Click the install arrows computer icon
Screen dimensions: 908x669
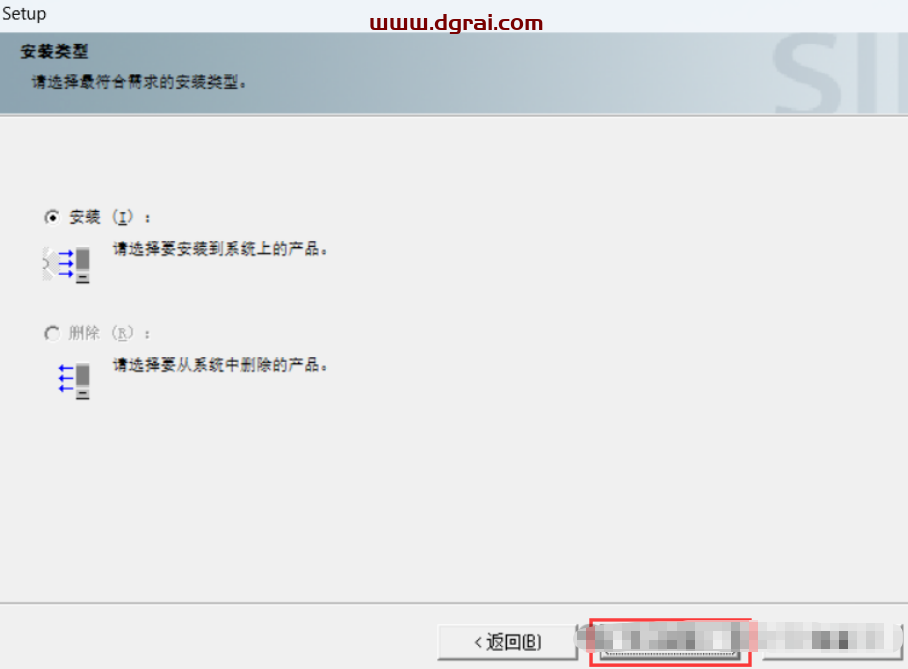(x=67, y=265)
